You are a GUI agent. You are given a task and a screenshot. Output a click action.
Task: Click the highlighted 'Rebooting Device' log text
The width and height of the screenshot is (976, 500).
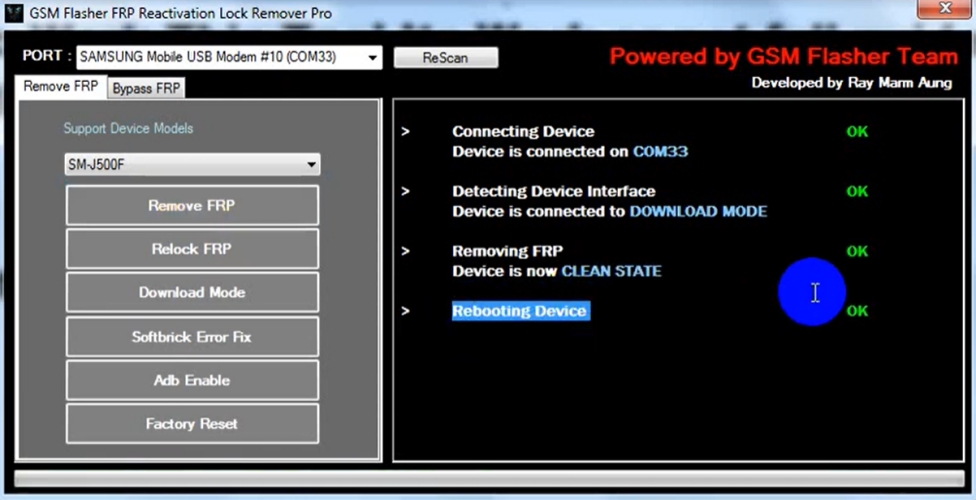(520, 311)
